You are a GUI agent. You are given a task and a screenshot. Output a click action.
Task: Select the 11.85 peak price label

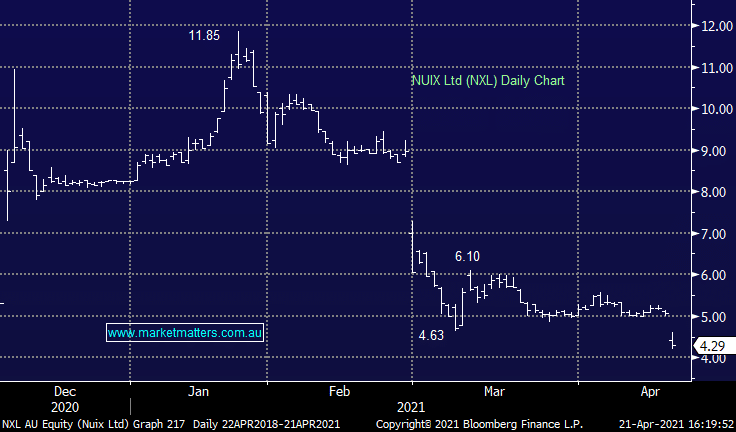point(204,36)
